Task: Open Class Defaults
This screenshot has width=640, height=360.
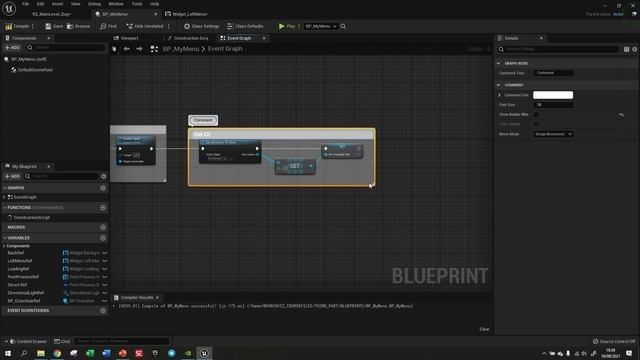Action: tap(245, 26)
